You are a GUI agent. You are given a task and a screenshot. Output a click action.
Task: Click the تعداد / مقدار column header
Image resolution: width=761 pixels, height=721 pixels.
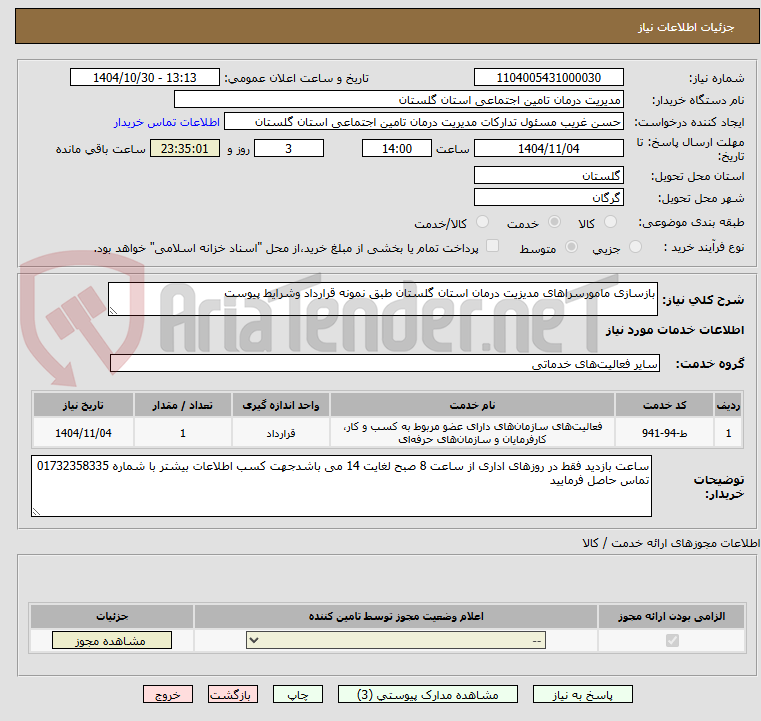182,405
